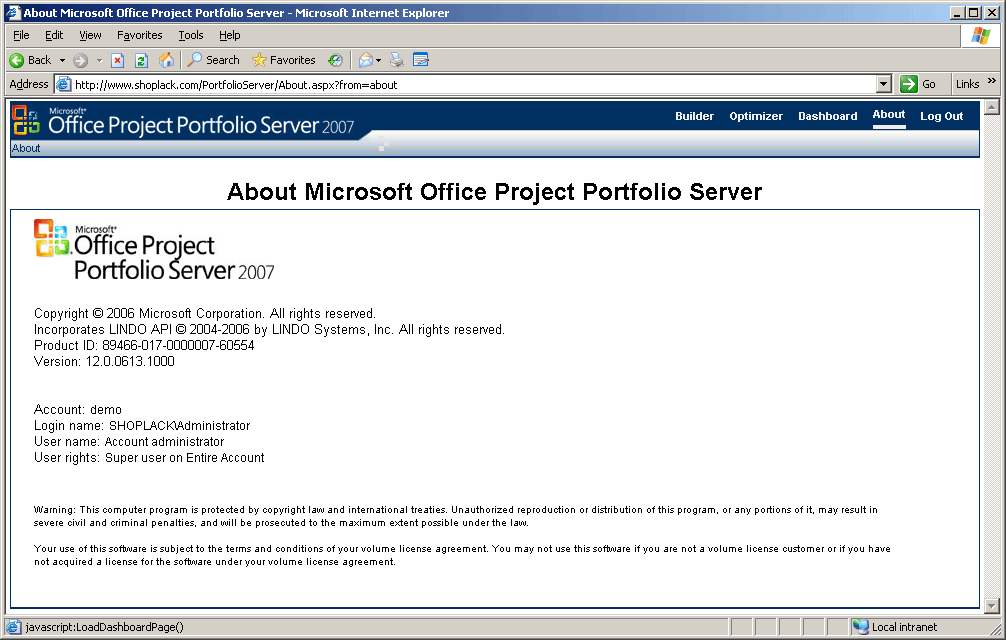Click the "About Microsoft Office Project Portfolio Server" heading
Screen dimensions: 1006x640
pos(495,192)
